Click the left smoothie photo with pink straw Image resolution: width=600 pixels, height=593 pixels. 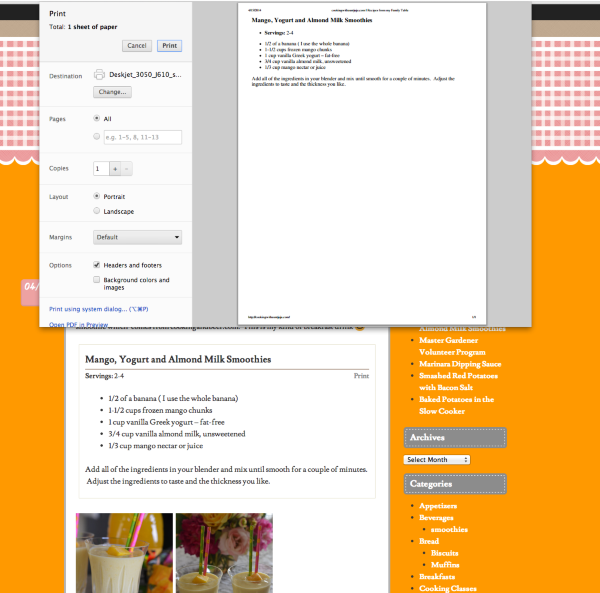(124, 553)
